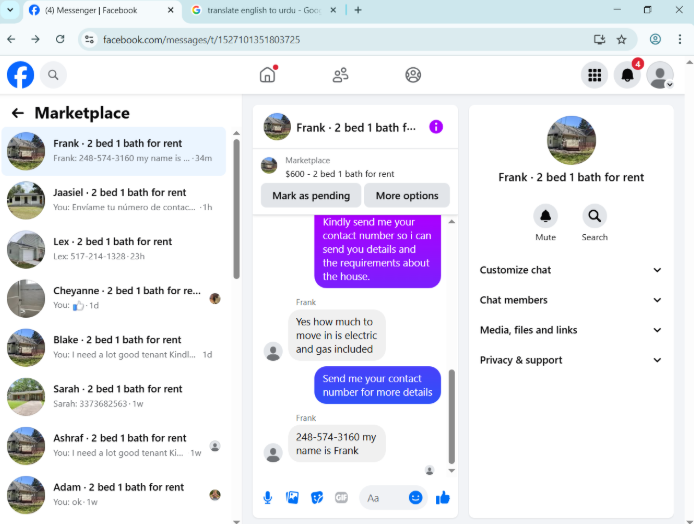Search in conversation magnifier icon

point(594,216)
